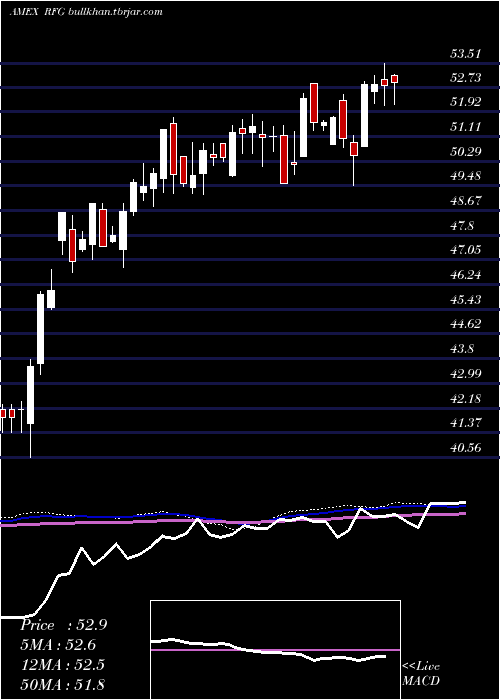Click the MACD inset chart panel

point(275,650)
